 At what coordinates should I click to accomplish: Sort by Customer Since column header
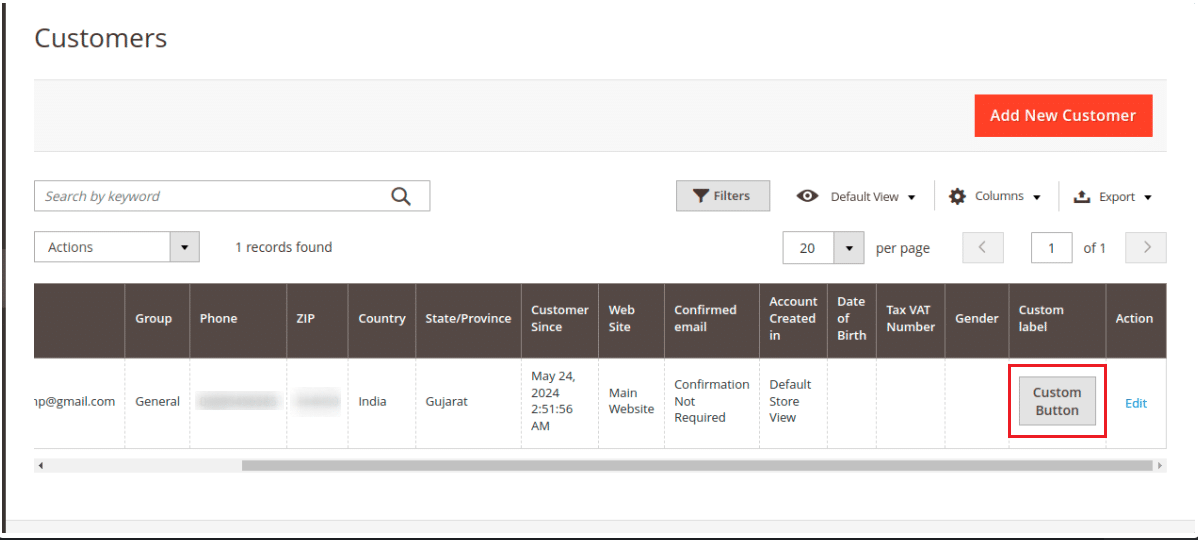(x=559, y=319)
